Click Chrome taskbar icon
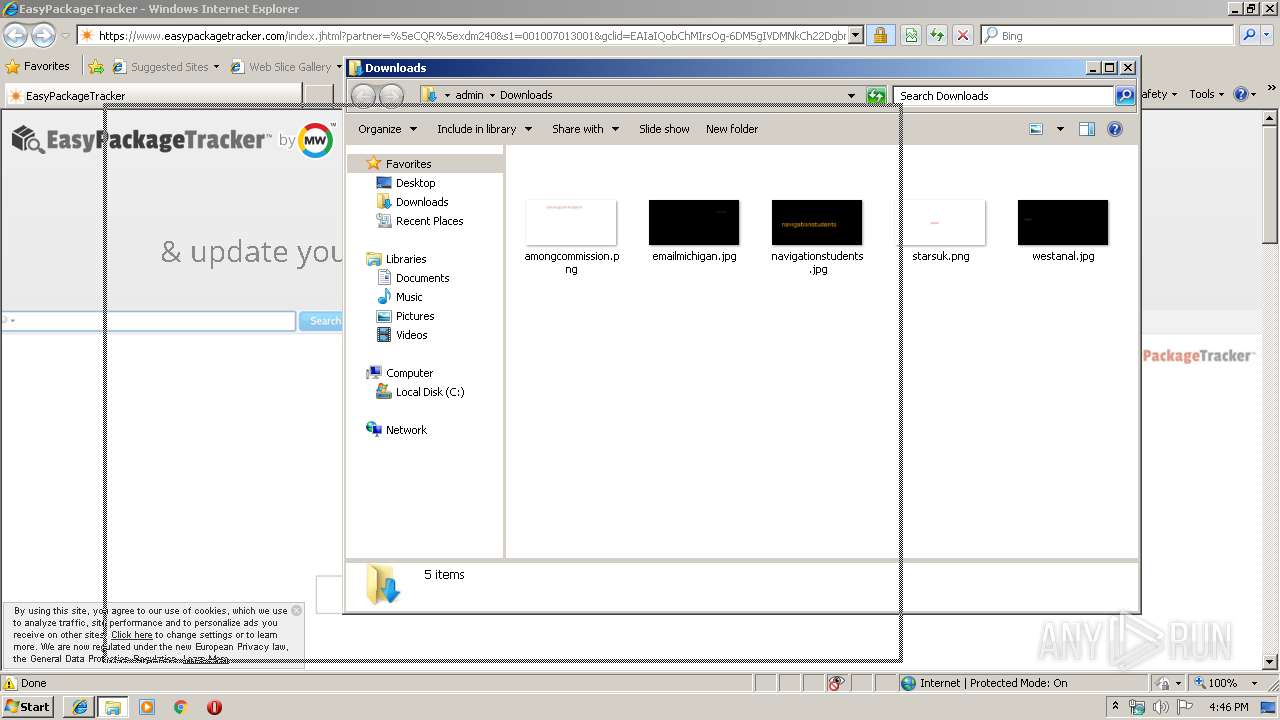 [181, 707]
